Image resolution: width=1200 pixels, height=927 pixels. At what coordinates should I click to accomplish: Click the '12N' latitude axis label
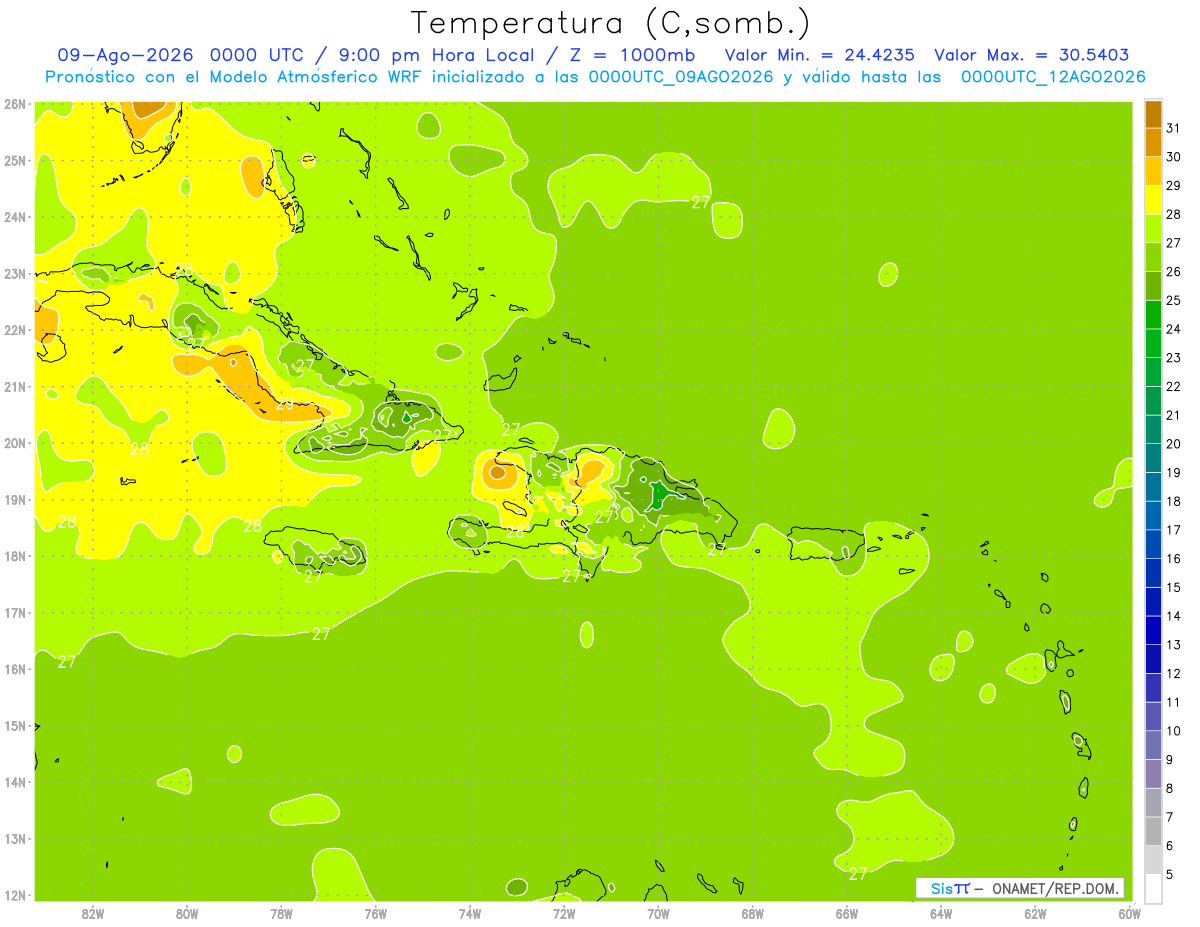click(15, 895)
